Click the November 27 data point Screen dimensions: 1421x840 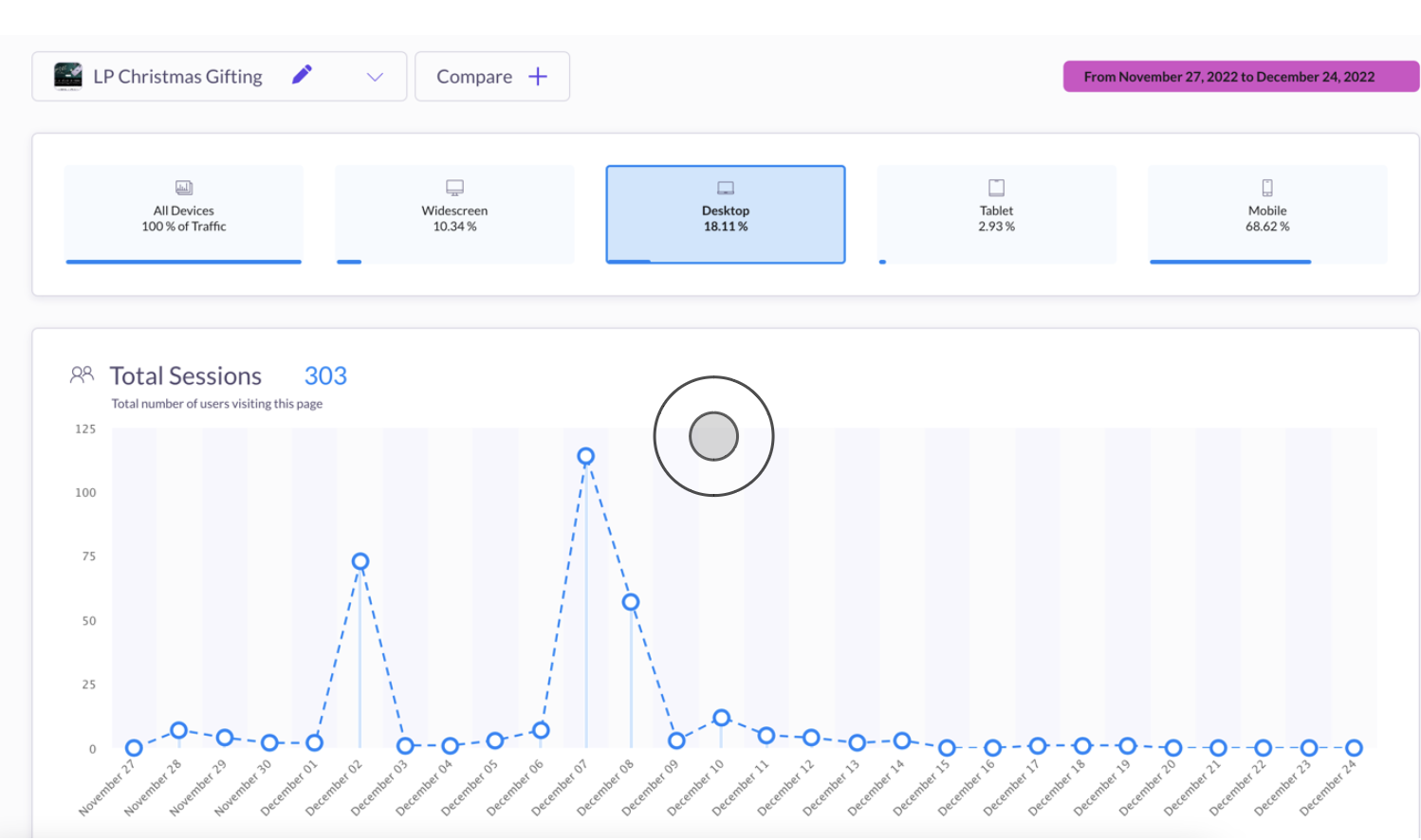pos(135,748)
